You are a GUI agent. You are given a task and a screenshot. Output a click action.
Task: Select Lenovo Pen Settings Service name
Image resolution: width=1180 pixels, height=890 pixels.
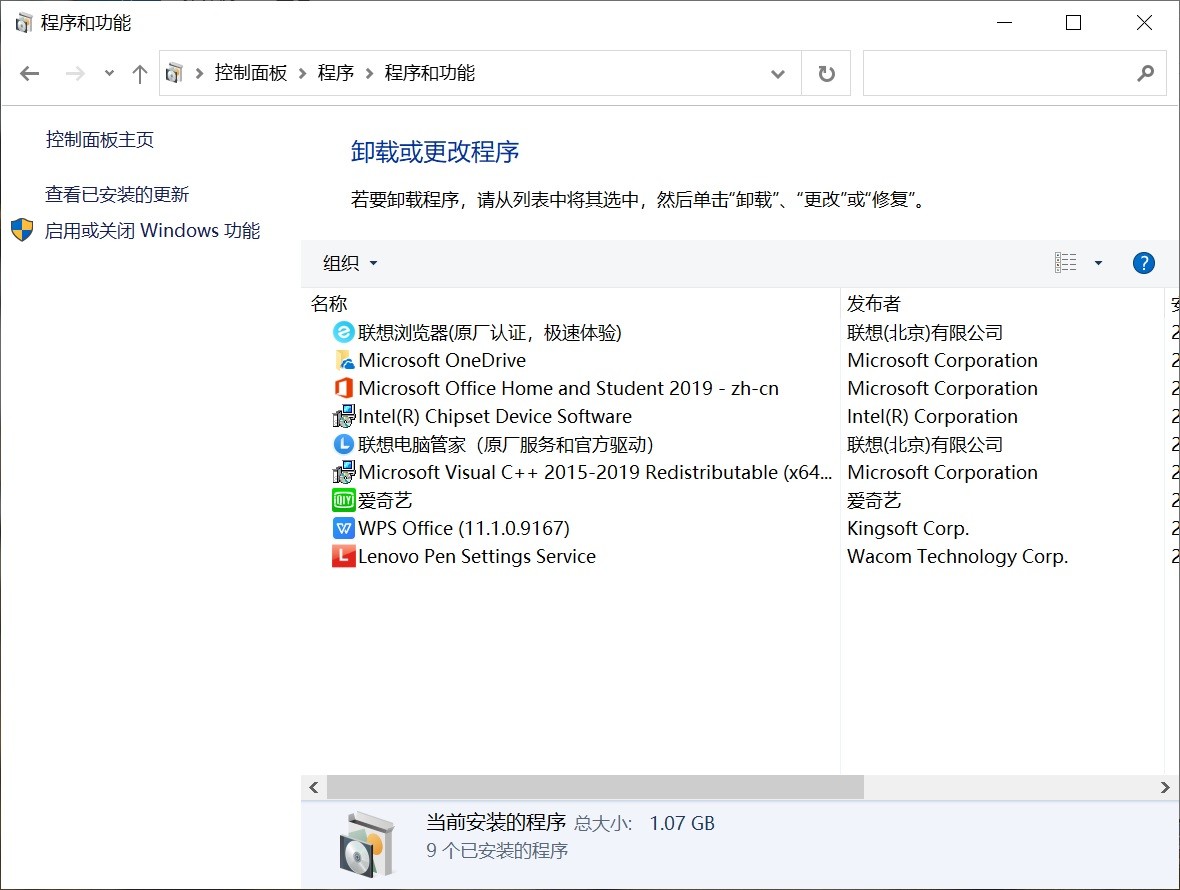476,556
